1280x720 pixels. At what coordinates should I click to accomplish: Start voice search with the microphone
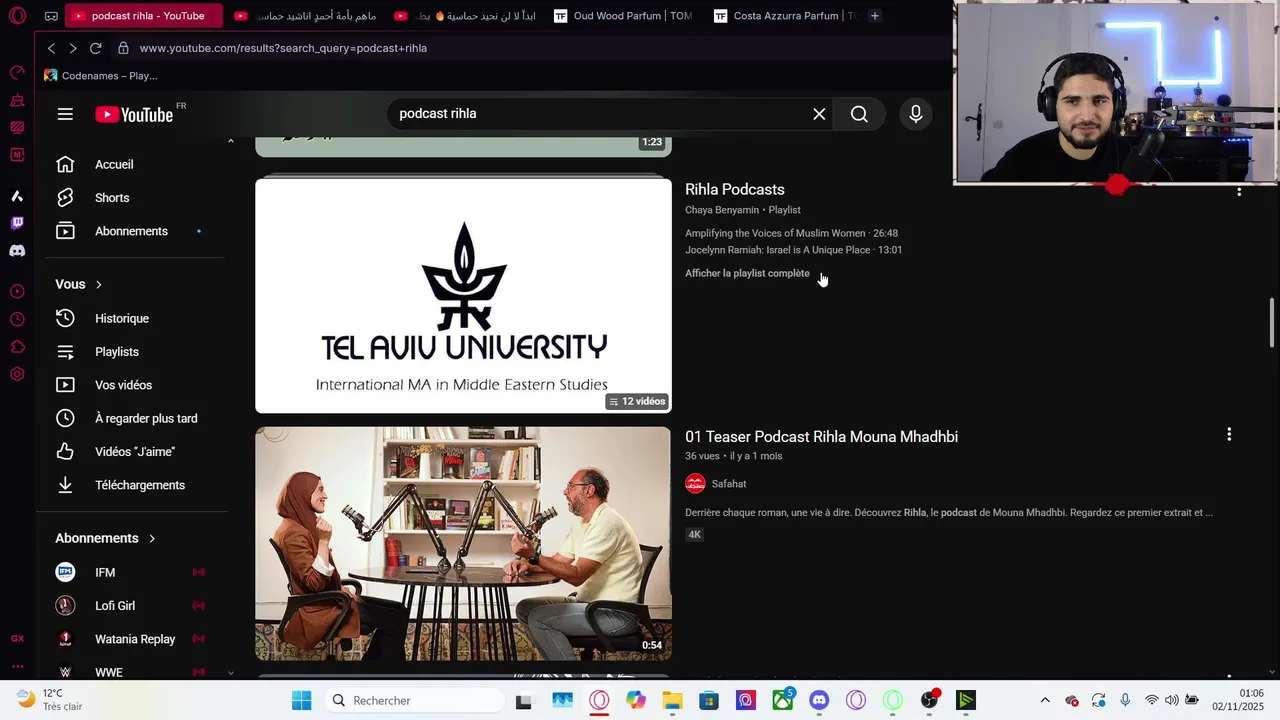coord(916,114)
